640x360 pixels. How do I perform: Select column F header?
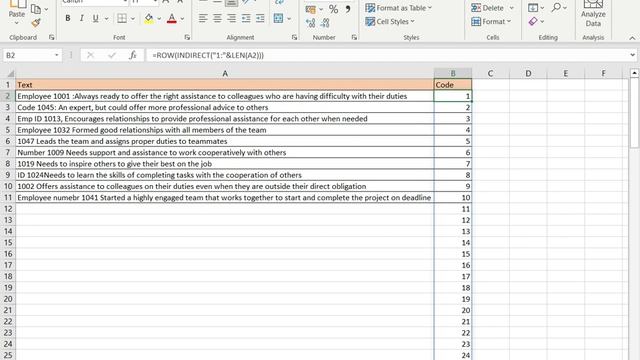[x=603, y=73]
